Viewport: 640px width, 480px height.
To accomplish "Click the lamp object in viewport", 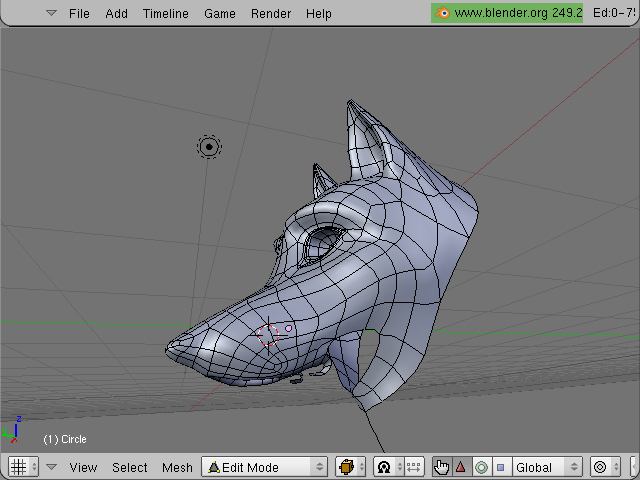I will [x=209, y=147].
